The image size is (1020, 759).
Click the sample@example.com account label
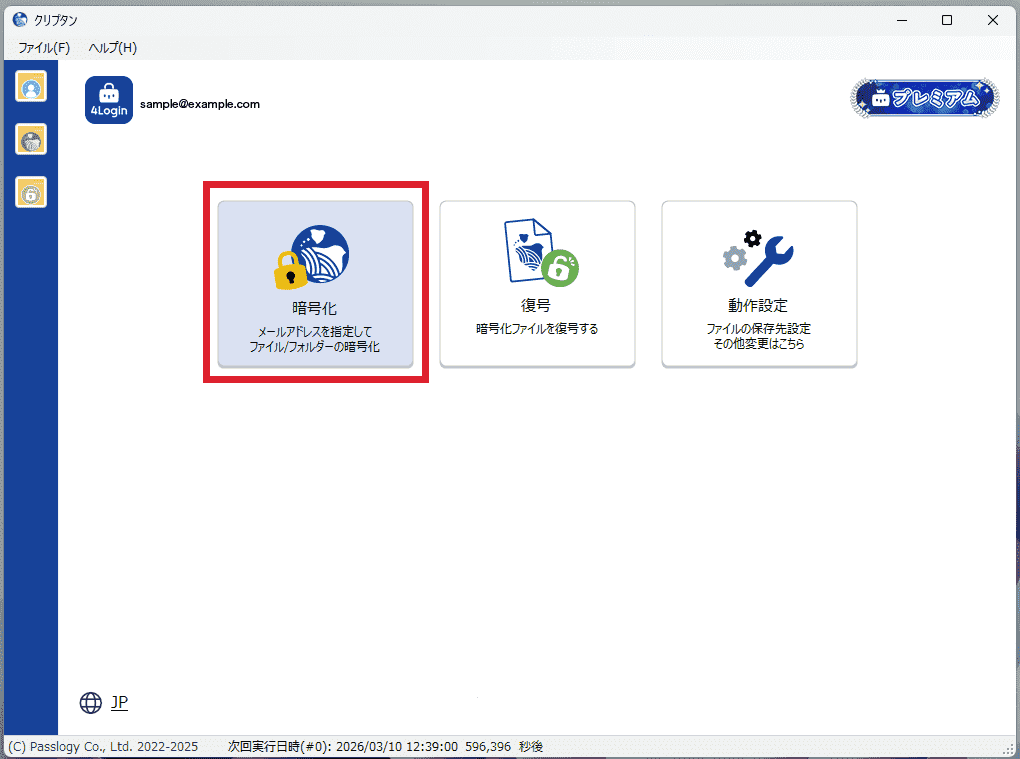(200, 104)
